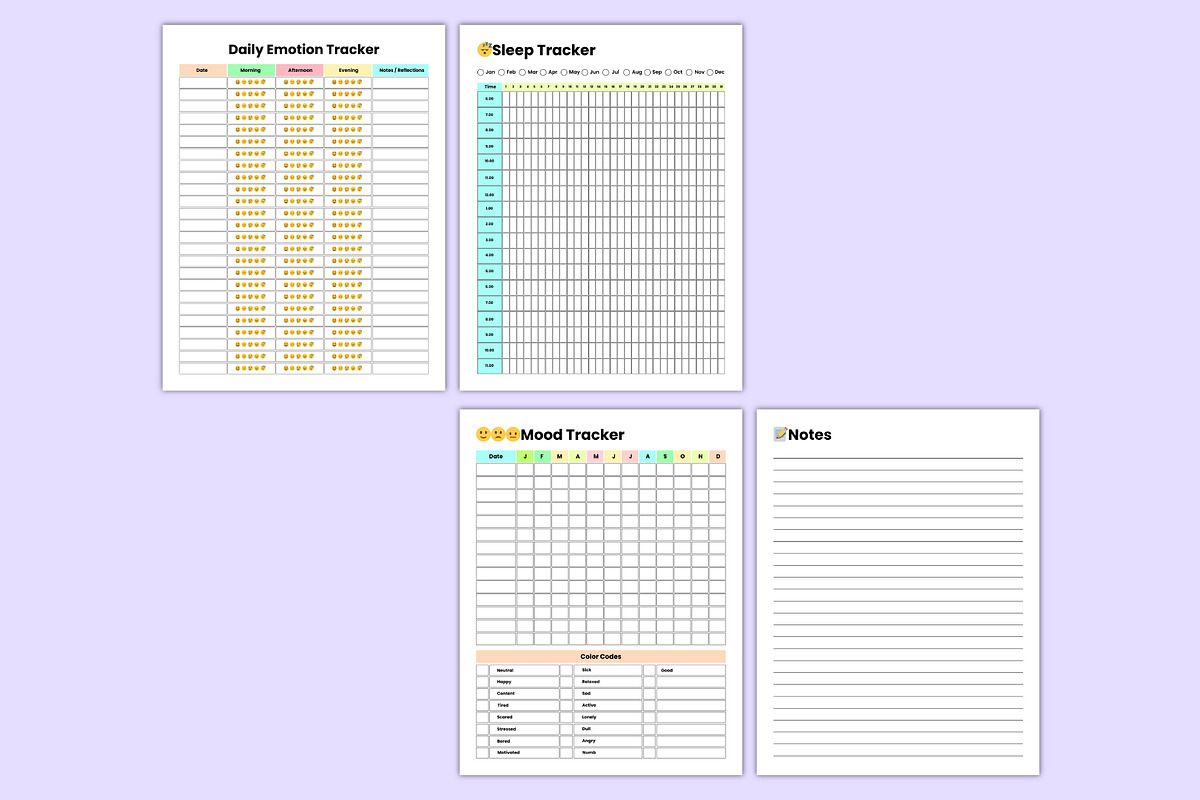Click the memo pencil icon beside Notes
Screen dimensions: 1200x800
[781, 434]
